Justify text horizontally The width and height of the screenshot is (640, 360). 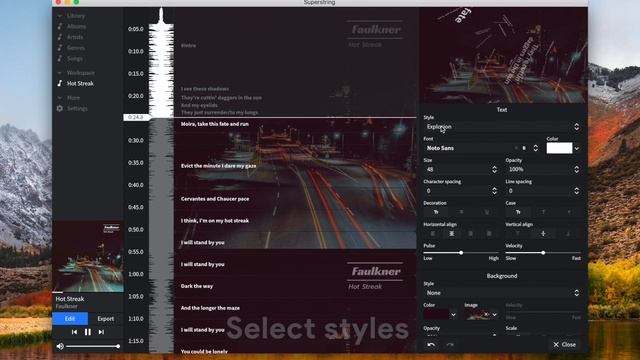(489, 234)
